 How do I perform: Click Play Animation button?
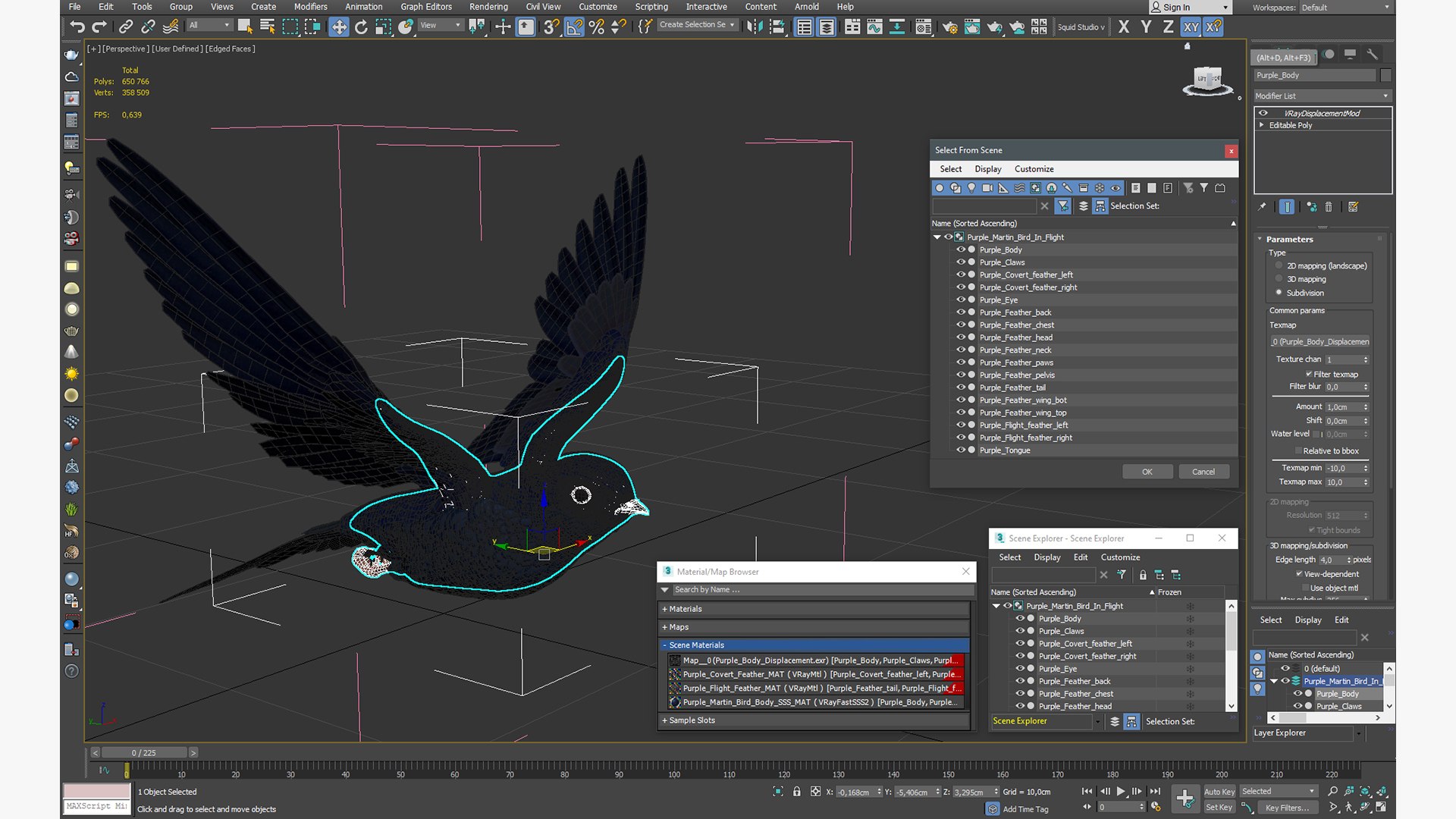point(1121,791)
